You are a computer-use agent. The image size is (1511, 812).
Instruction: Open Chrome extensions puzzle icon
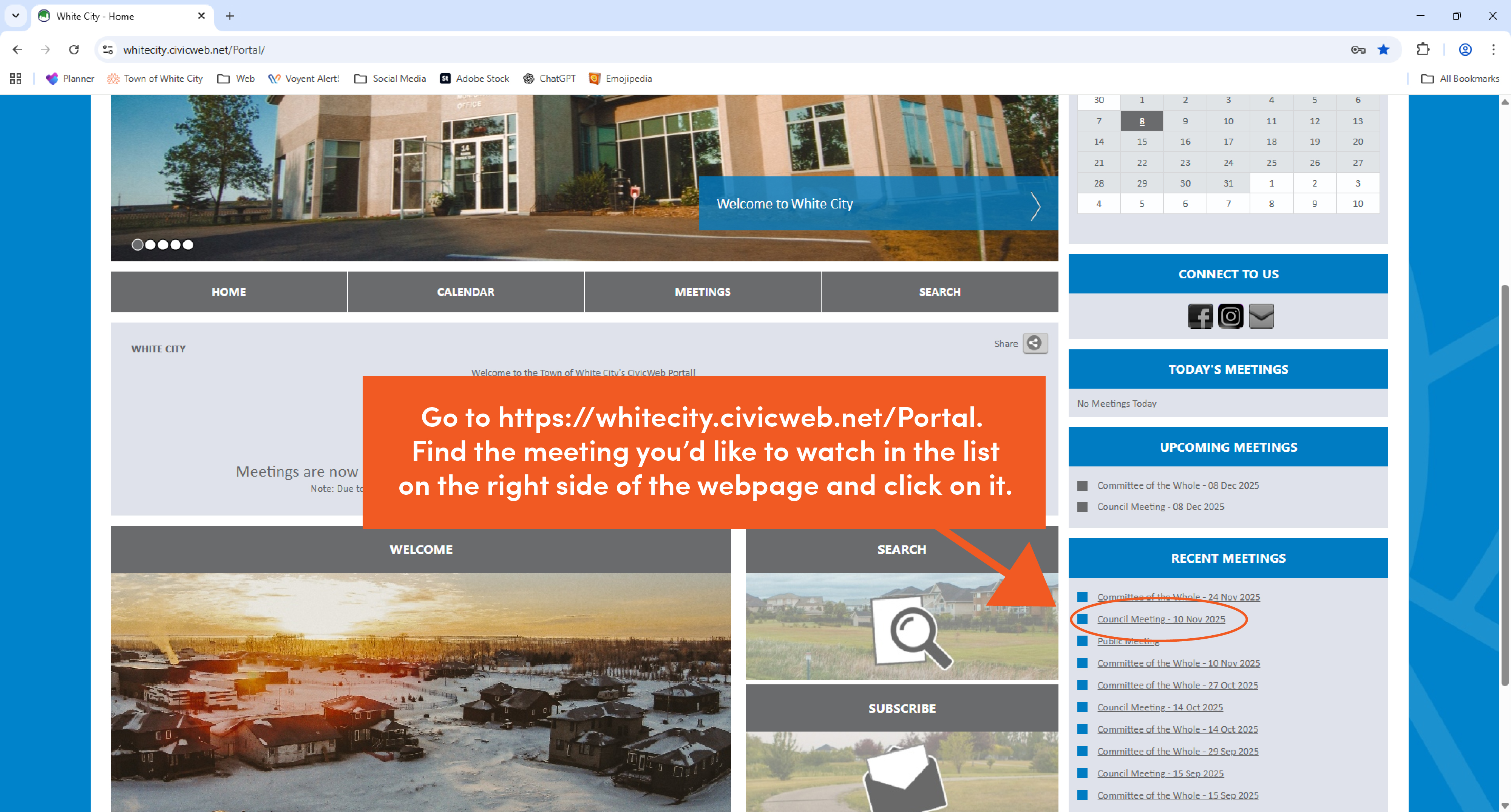pos(1423,50)
